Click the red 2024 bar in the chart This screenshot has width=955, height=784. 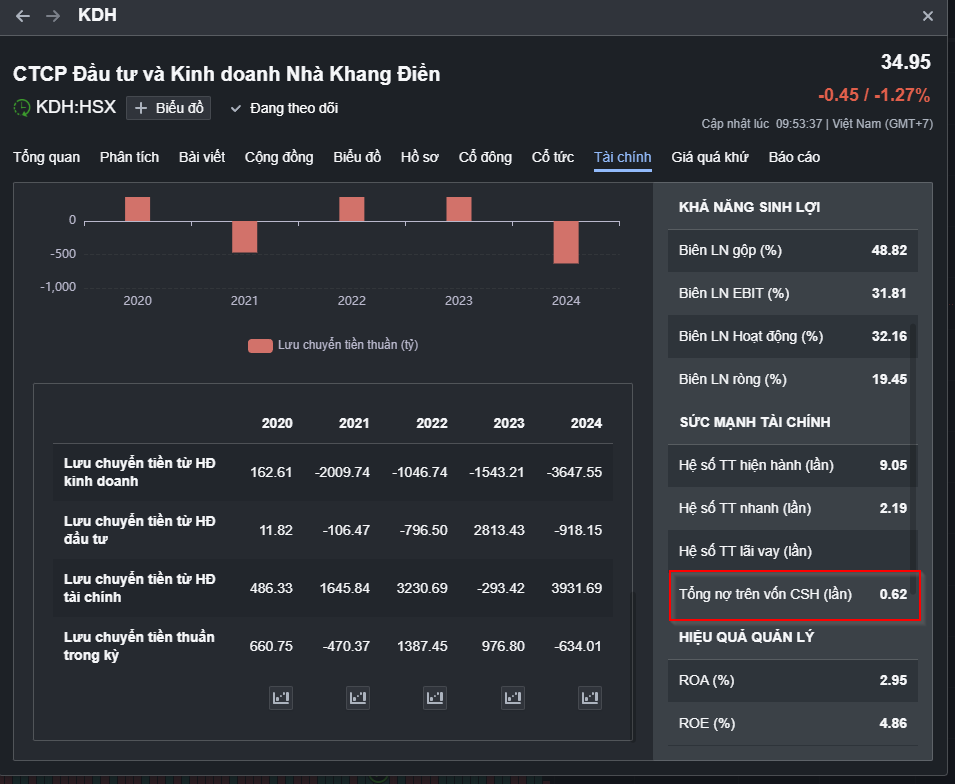coord(566,242)
